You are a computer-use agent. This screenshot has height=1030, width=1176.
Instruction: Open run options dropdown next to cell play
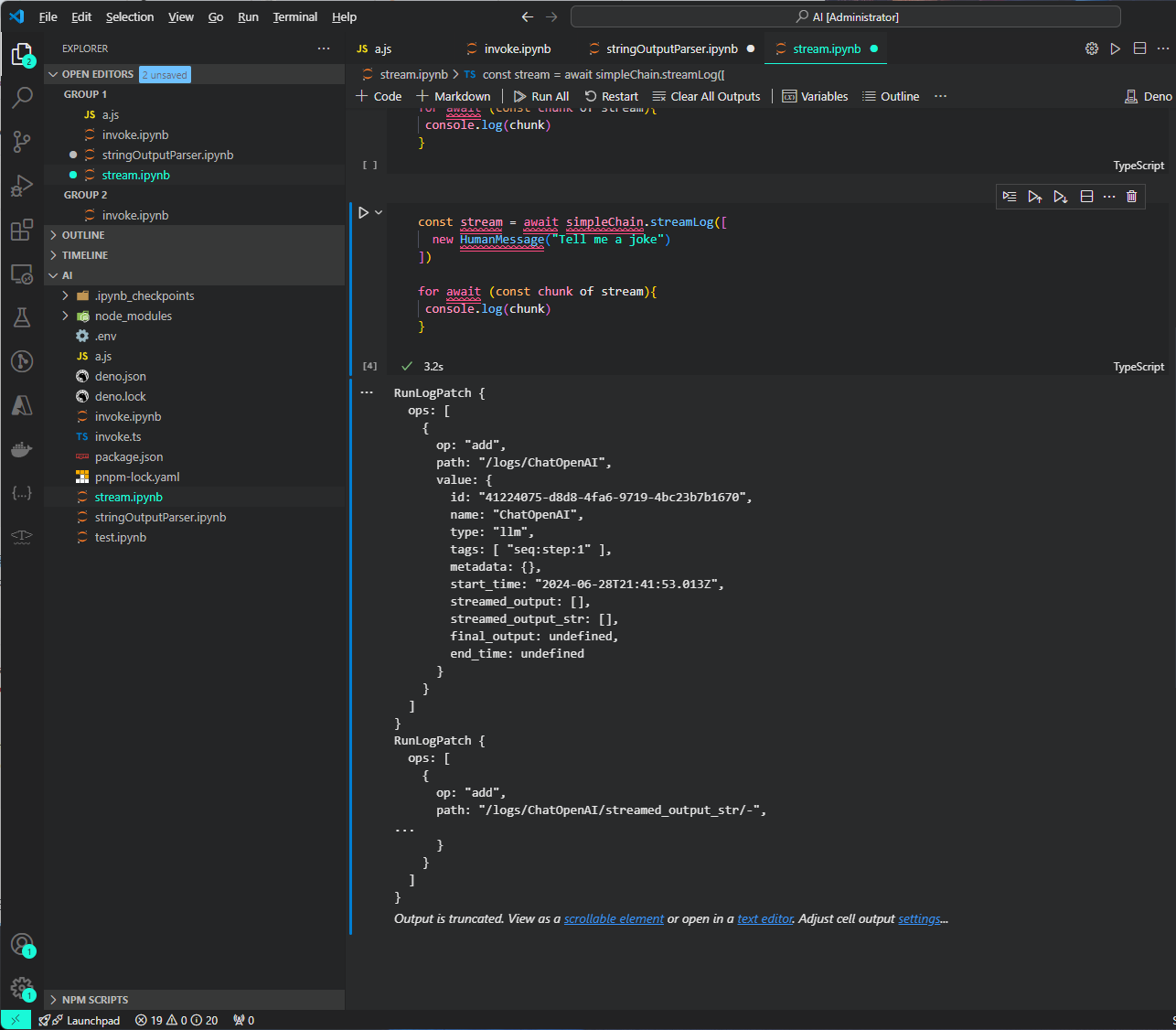(379, 212)
